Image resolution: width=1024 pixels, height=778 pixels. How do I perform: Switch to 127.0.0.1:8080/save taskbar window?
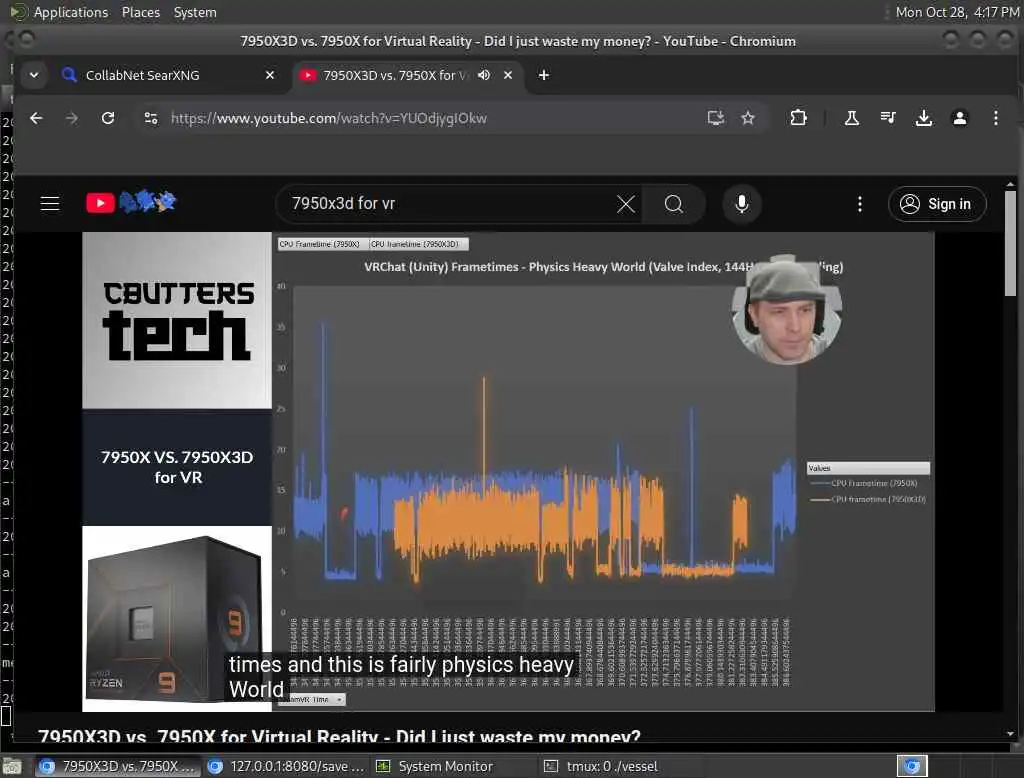[285, 766]
